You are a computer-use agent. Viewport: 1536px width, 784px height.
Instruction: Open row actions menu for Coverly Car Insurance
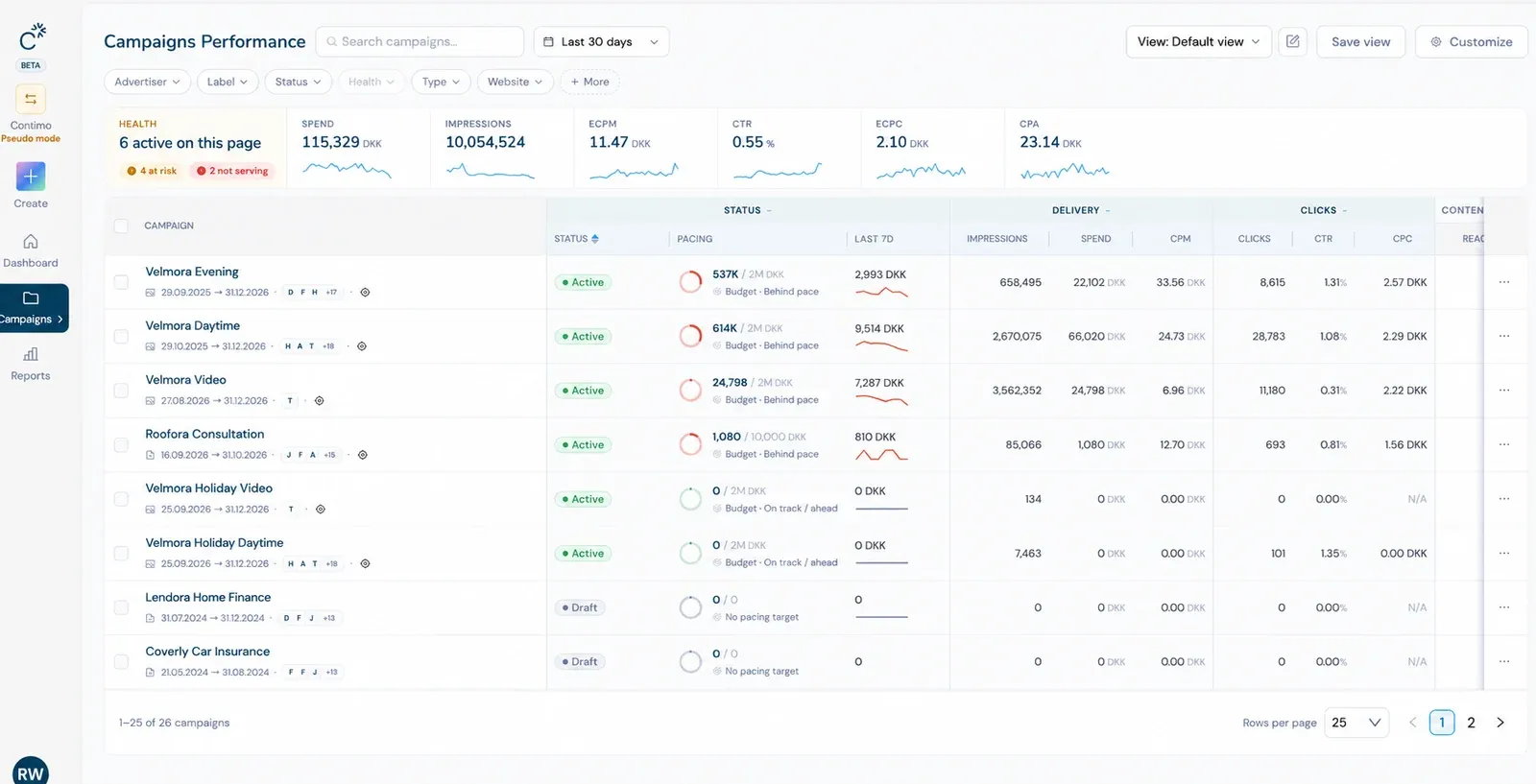pyautogui.click(x=1504, y=661)
